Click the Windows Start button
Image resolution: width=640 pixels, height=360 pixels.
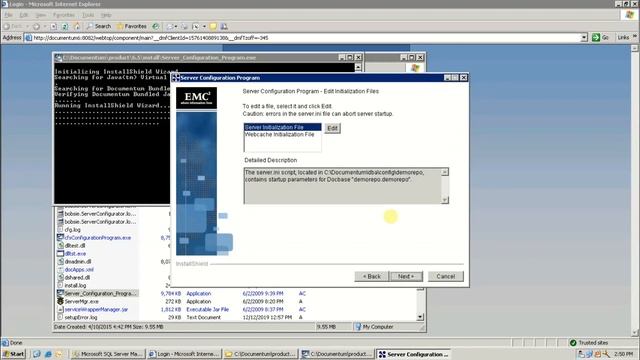click(x=13, y=354)
